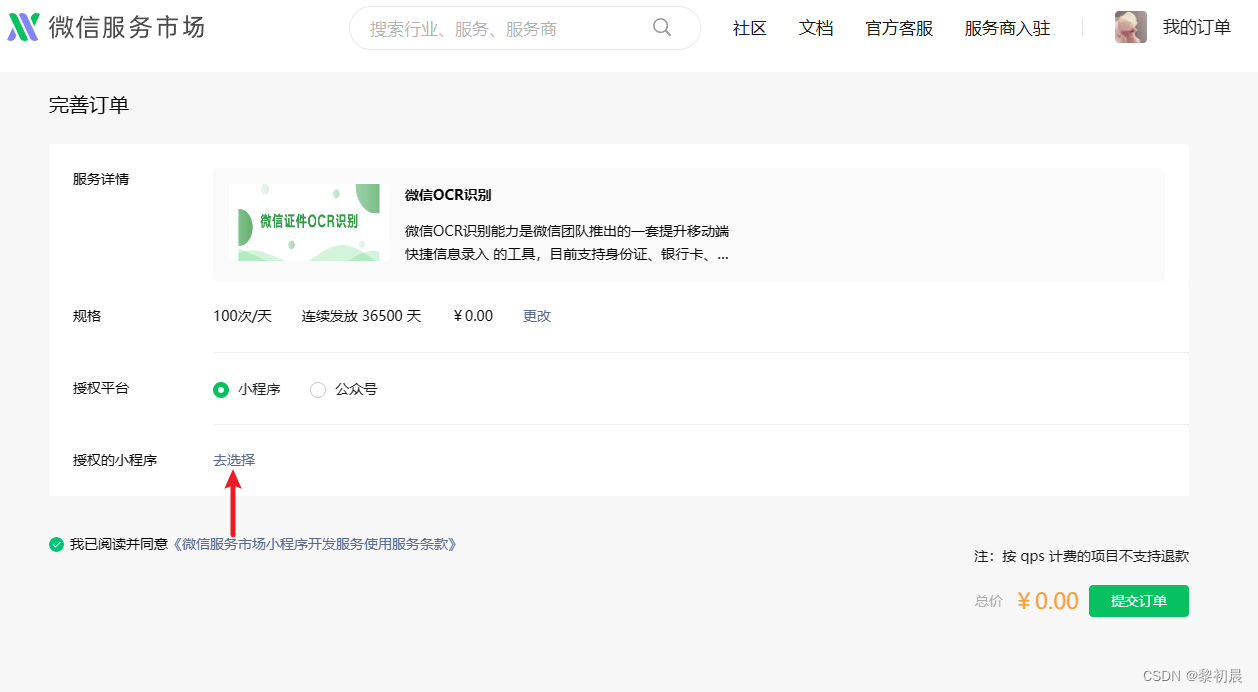The width and height of the screenshot is (1258, 692).
Task: Click the 授权的小程序 label
Action: click(115, 460)
